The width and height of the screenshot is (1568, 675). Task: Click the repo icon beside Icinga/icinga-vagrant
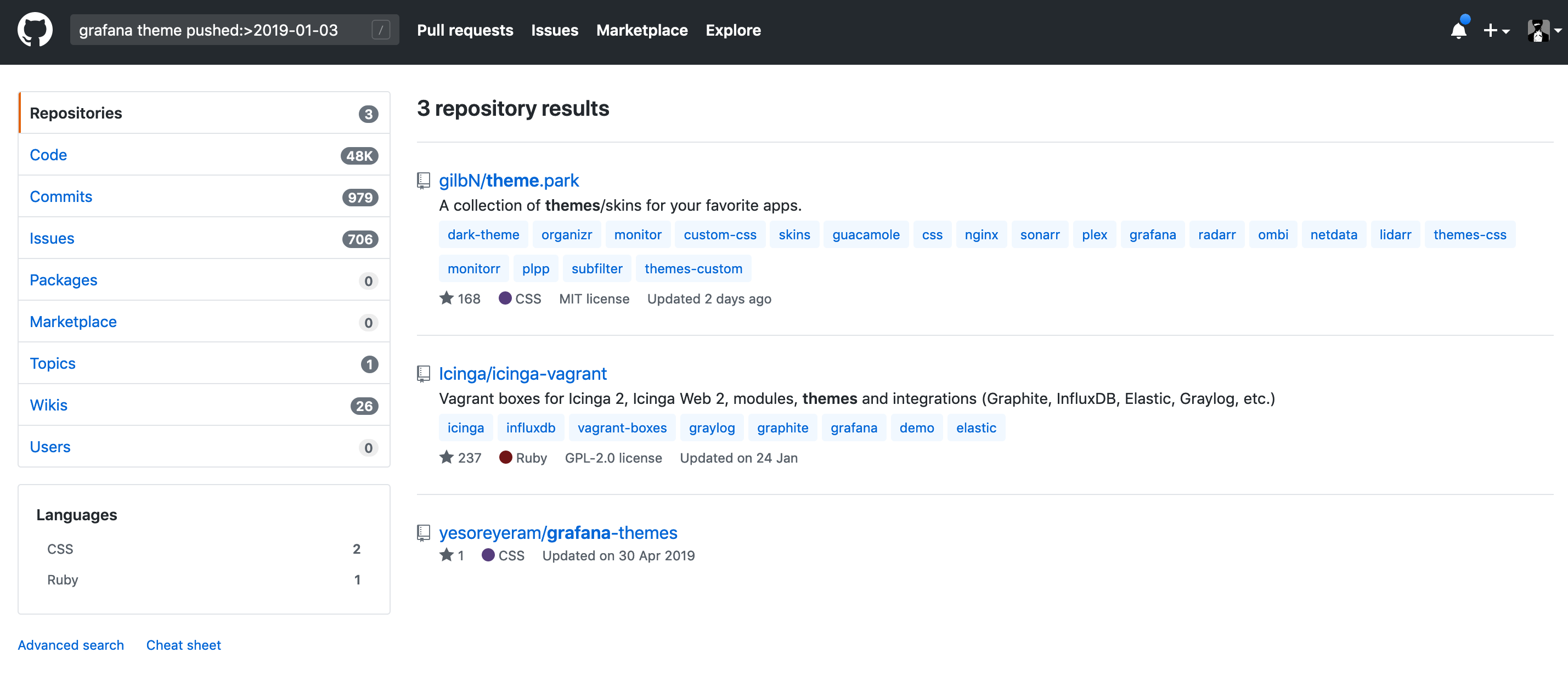pos(423,373)
